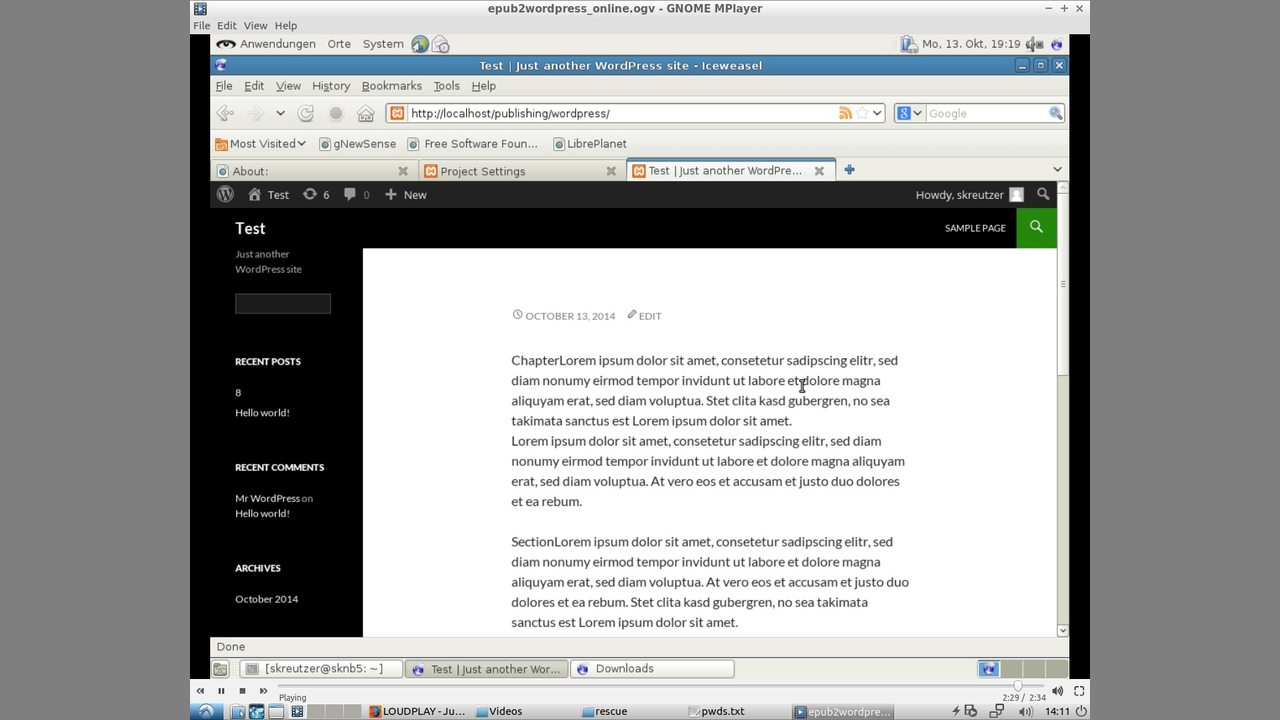Open a new browser tab with plus icon
This screenshot has width=1280, height=720.
849,170
